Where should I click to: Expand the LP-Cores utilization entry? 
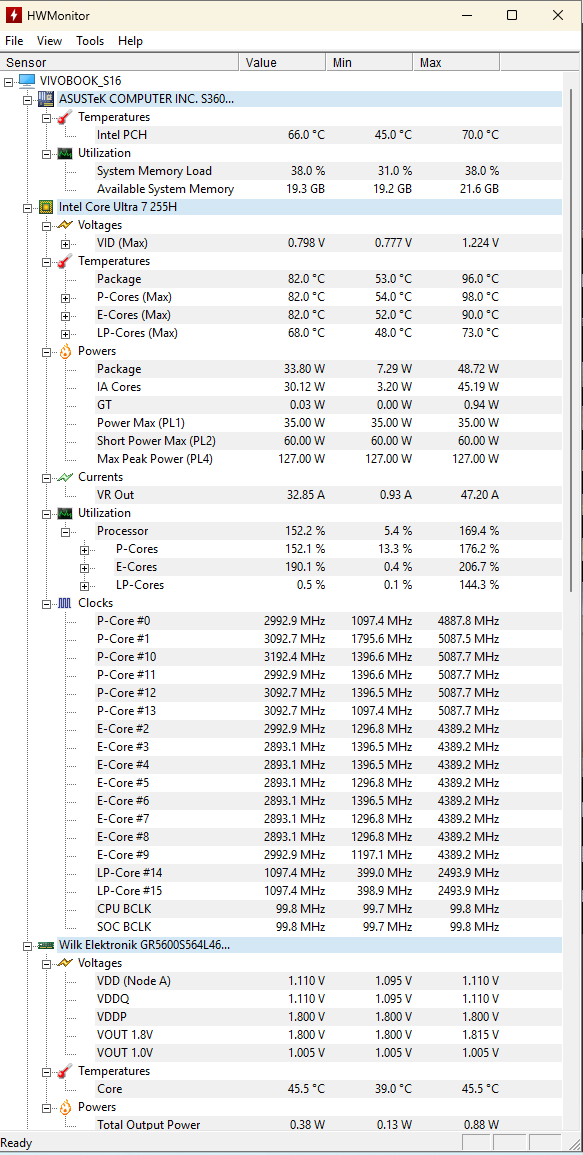(x=84, y=586)
